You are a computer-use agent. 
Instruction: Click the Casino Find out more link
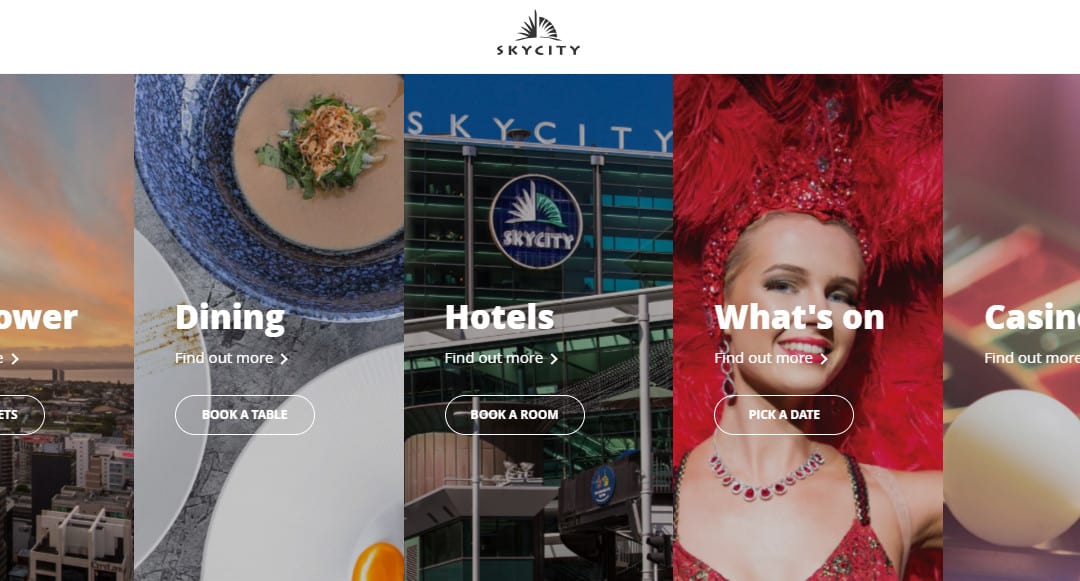pyautogui.click(x=1032, y=358)
